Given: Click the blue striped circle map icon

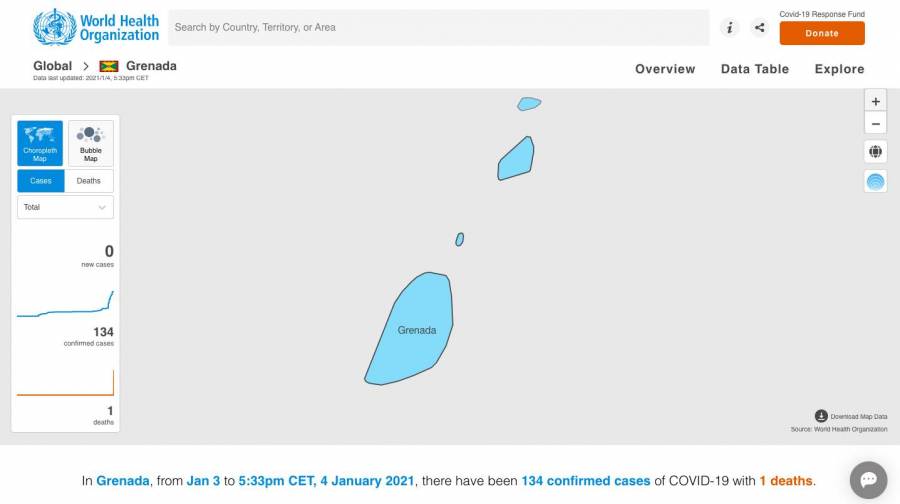Looking at the screenshot, I should pyautogui.click(x=875, y=182).
